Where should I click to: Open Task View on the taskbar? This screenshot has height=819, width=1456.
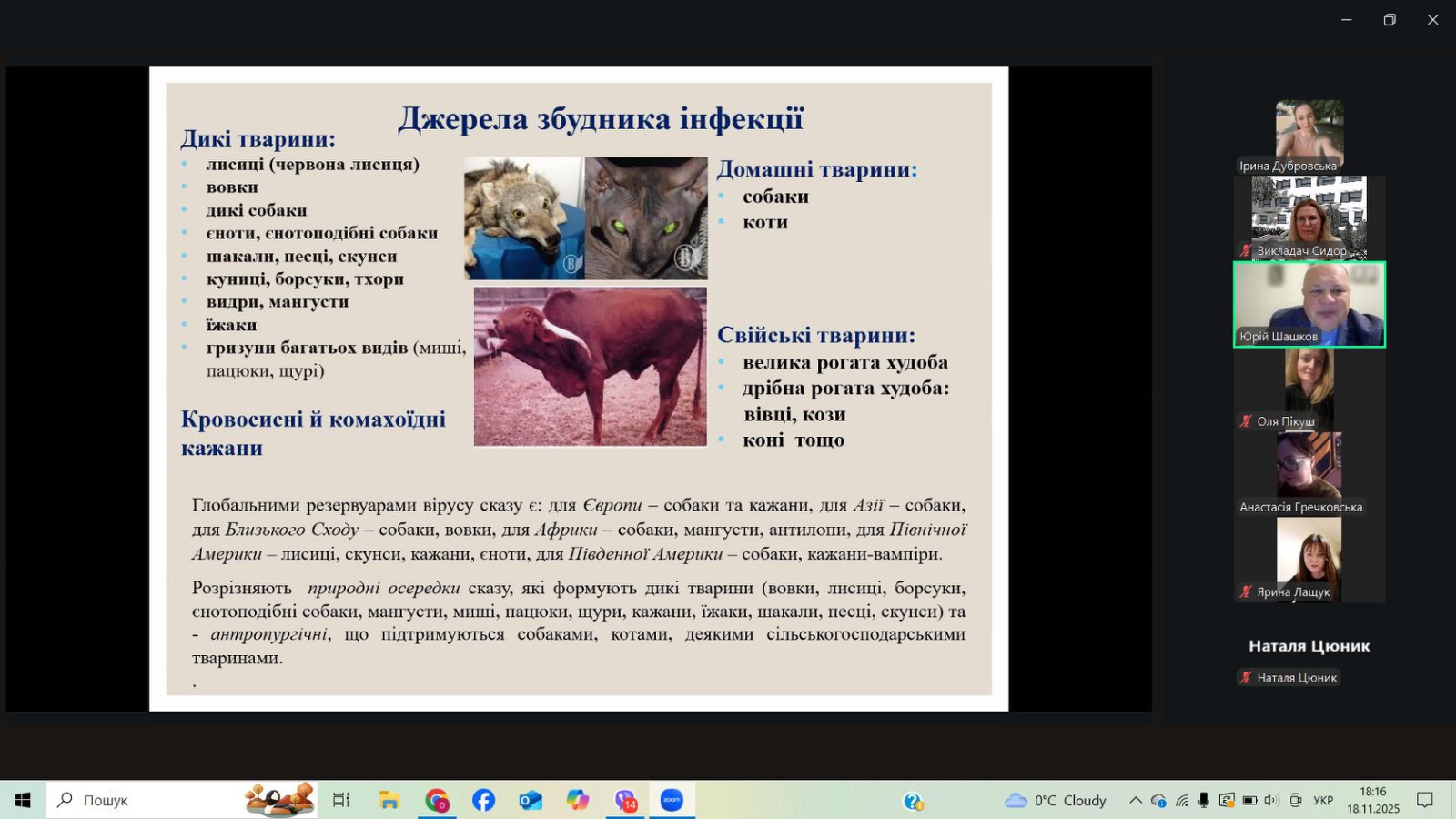pyautogui.click(x=341, y=800)
